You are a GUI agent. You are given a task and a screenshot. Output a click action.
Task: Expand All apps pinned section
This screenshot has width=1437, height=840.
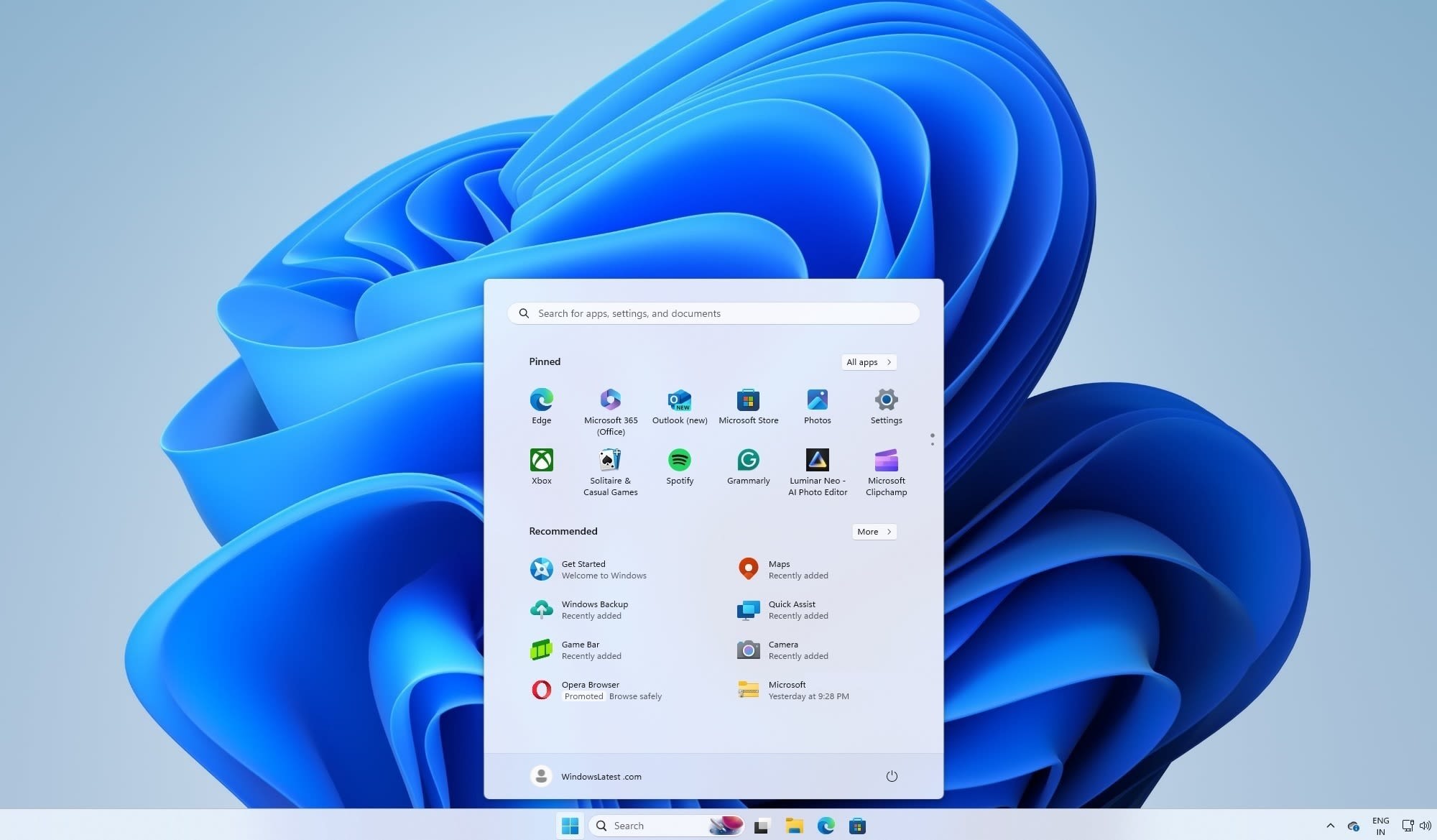868,362
